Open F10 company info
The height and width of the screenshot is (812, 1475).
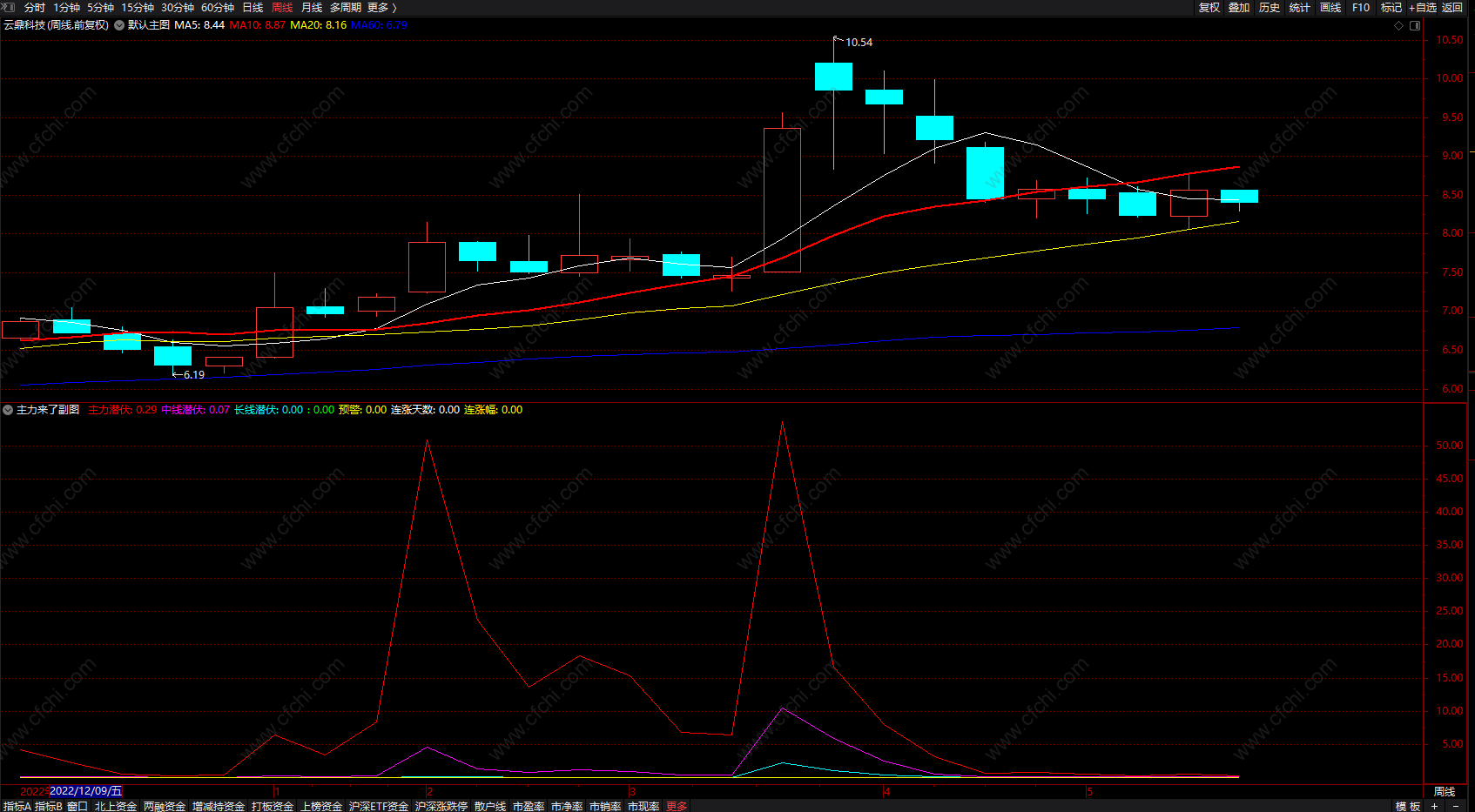point(1361,8)
